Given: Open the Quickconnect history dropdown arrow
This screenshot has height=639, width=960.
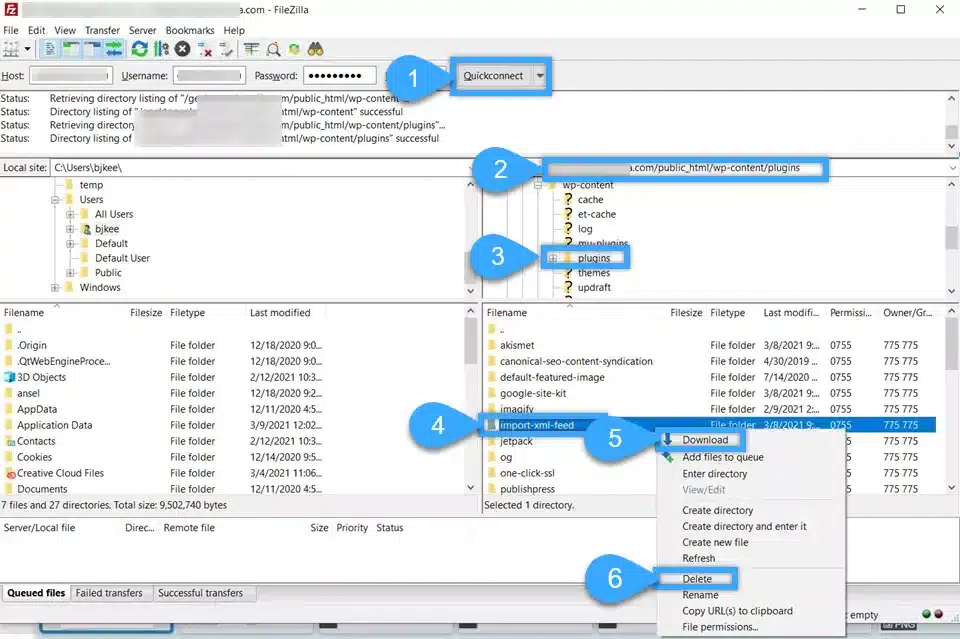Looking at the screenshot, I should coord(540,76).
